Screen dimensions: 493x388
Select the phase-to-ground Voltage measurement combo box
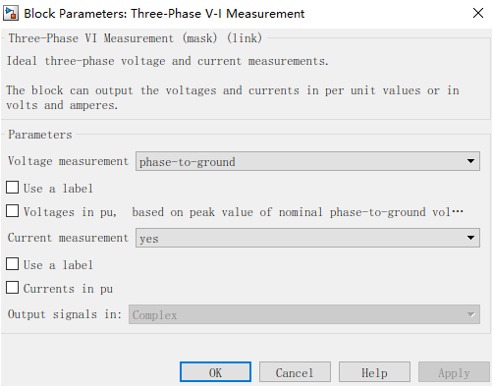tap(307, 161)
